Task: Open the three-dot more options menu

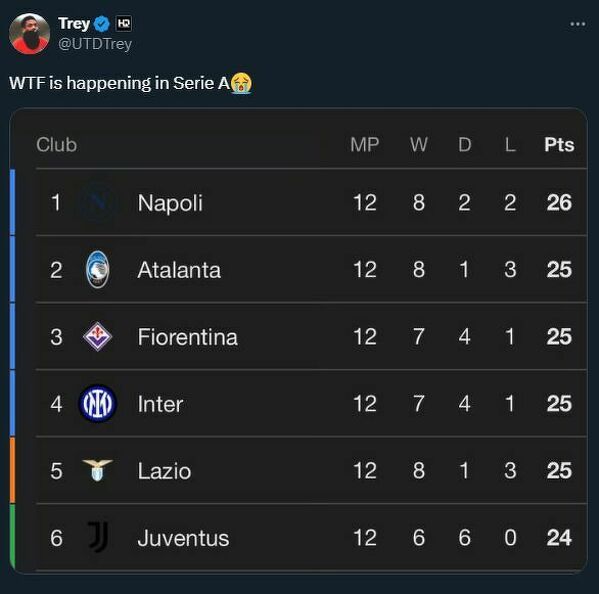Action: tap(578, 24)
